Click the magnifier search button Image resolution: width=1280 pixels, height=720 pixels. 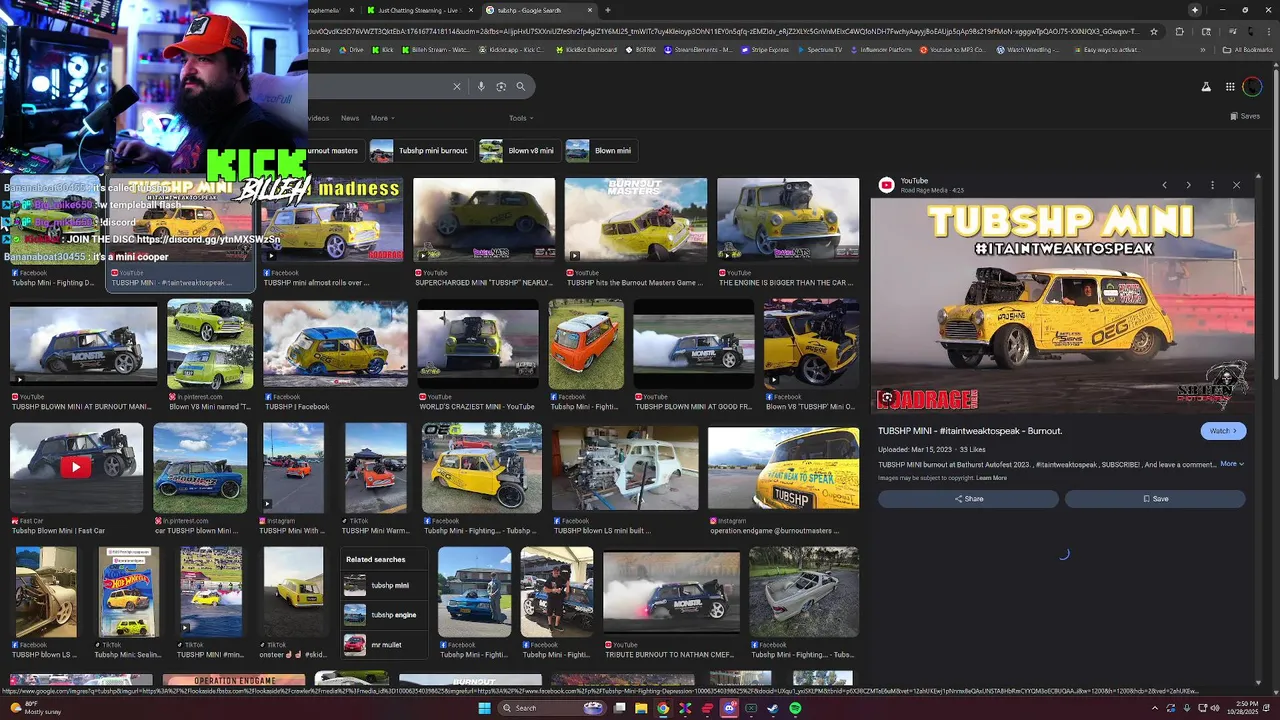coord(520,87)
